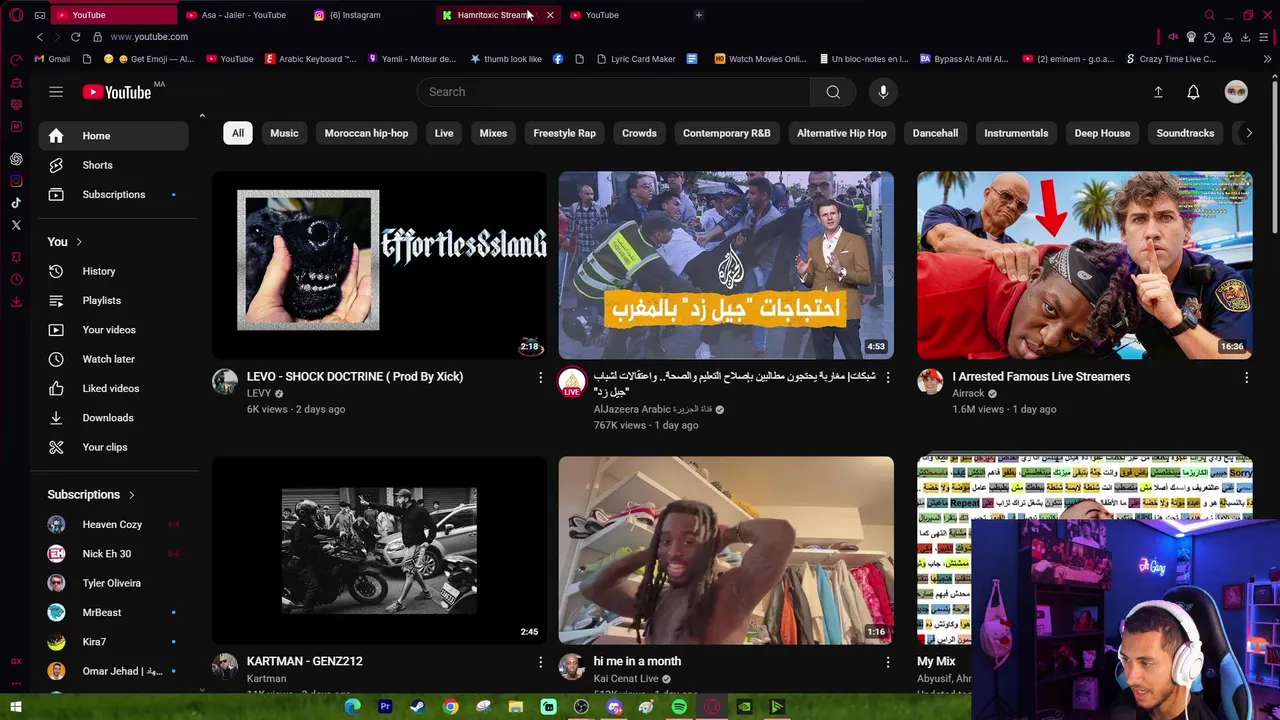Click the Opera GX logo menu
This screenshot has height=720, width=1280.
[x=16, y=15]
